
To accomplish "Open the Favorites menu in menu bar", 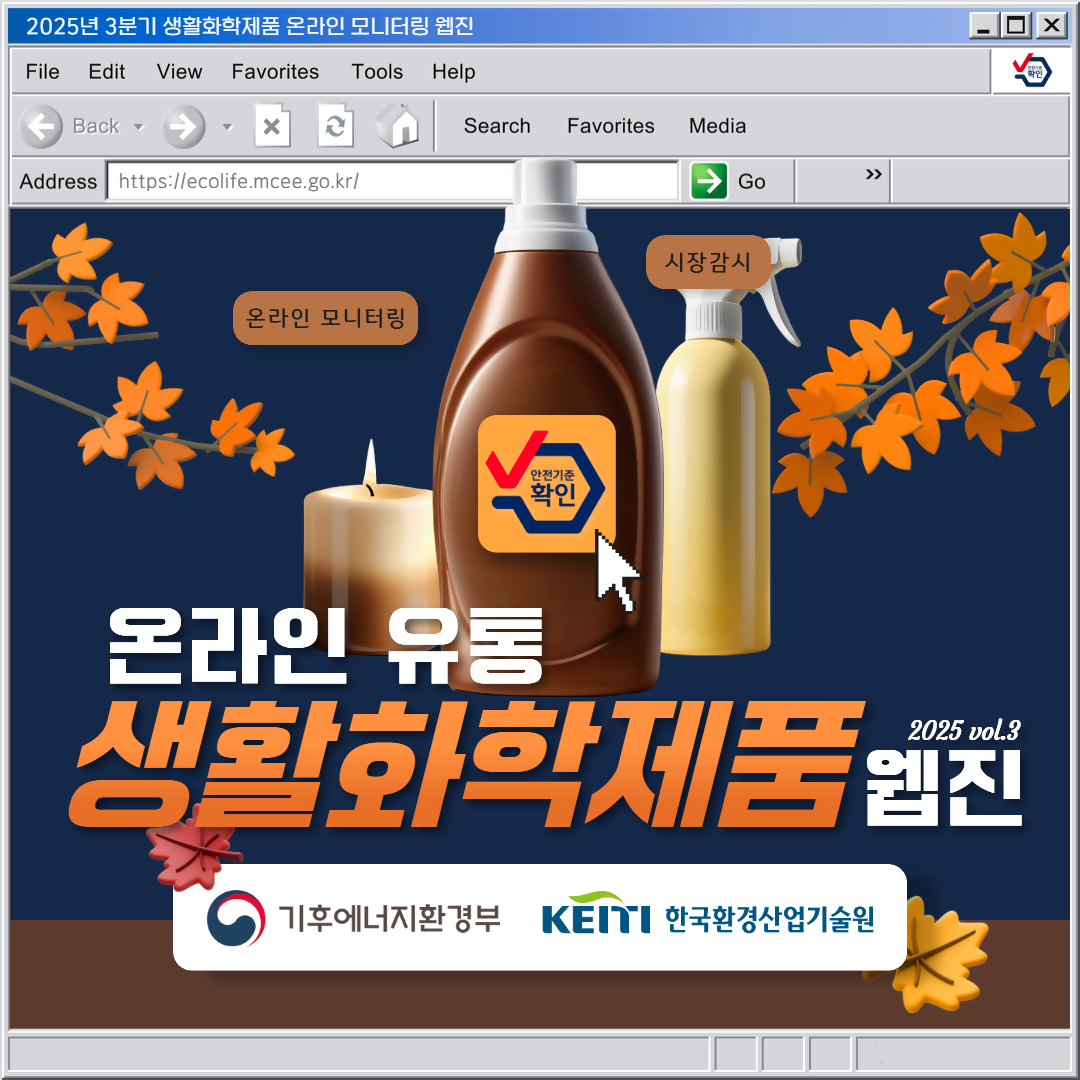I will 275,72.
